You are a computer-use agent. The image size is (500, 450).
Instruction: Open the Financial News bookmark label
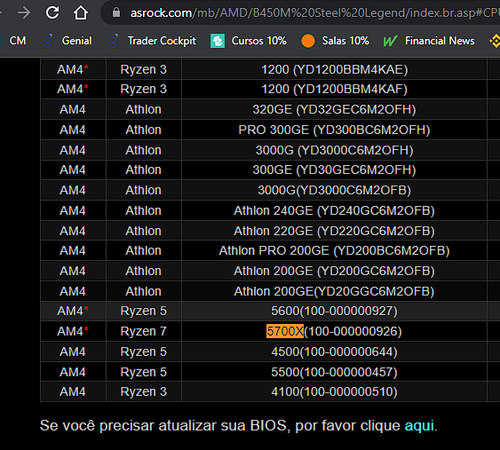coord(440,41)
